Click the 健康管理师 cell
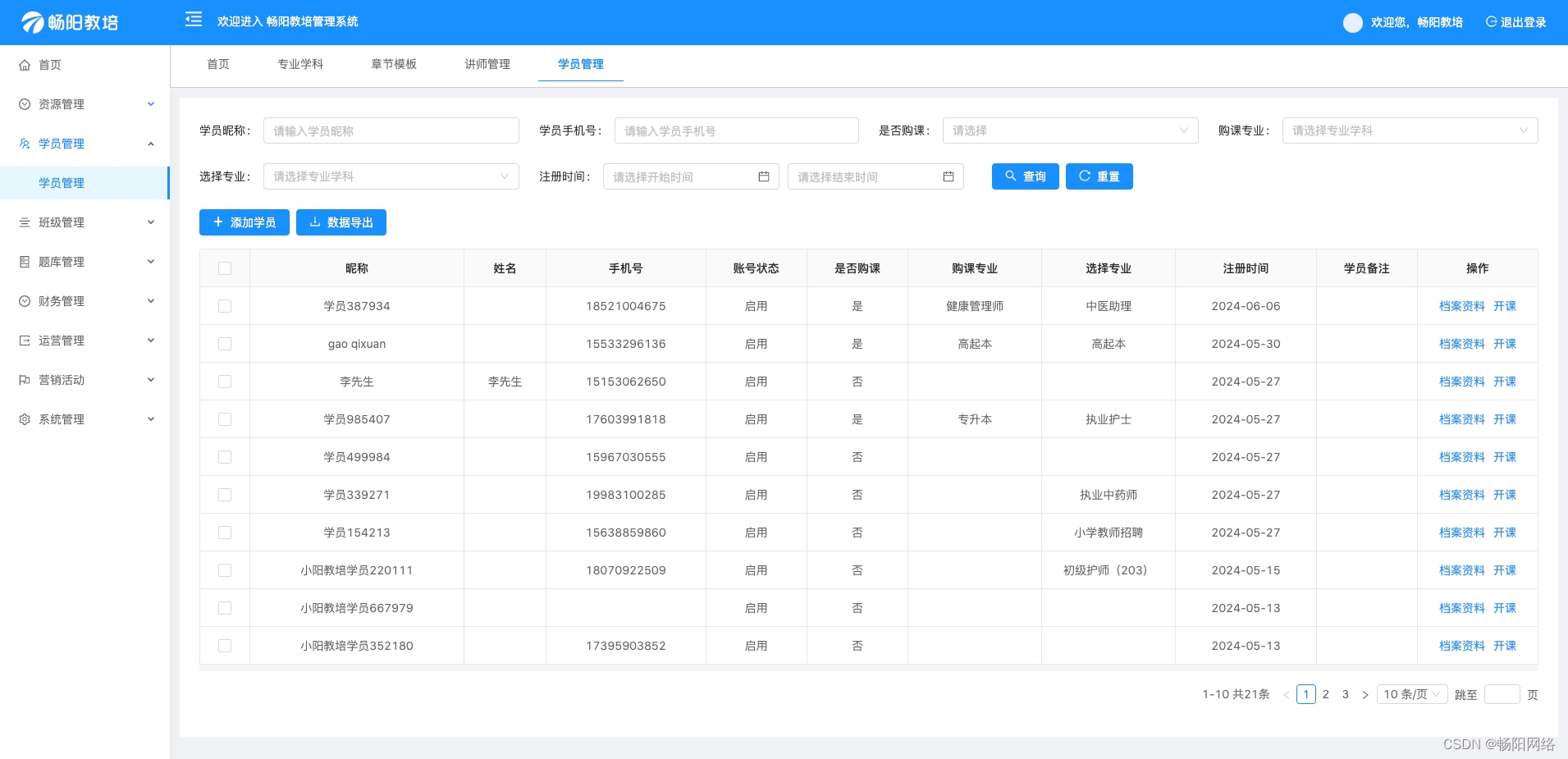Screen dimensions: 1568x759 [975, 306]
